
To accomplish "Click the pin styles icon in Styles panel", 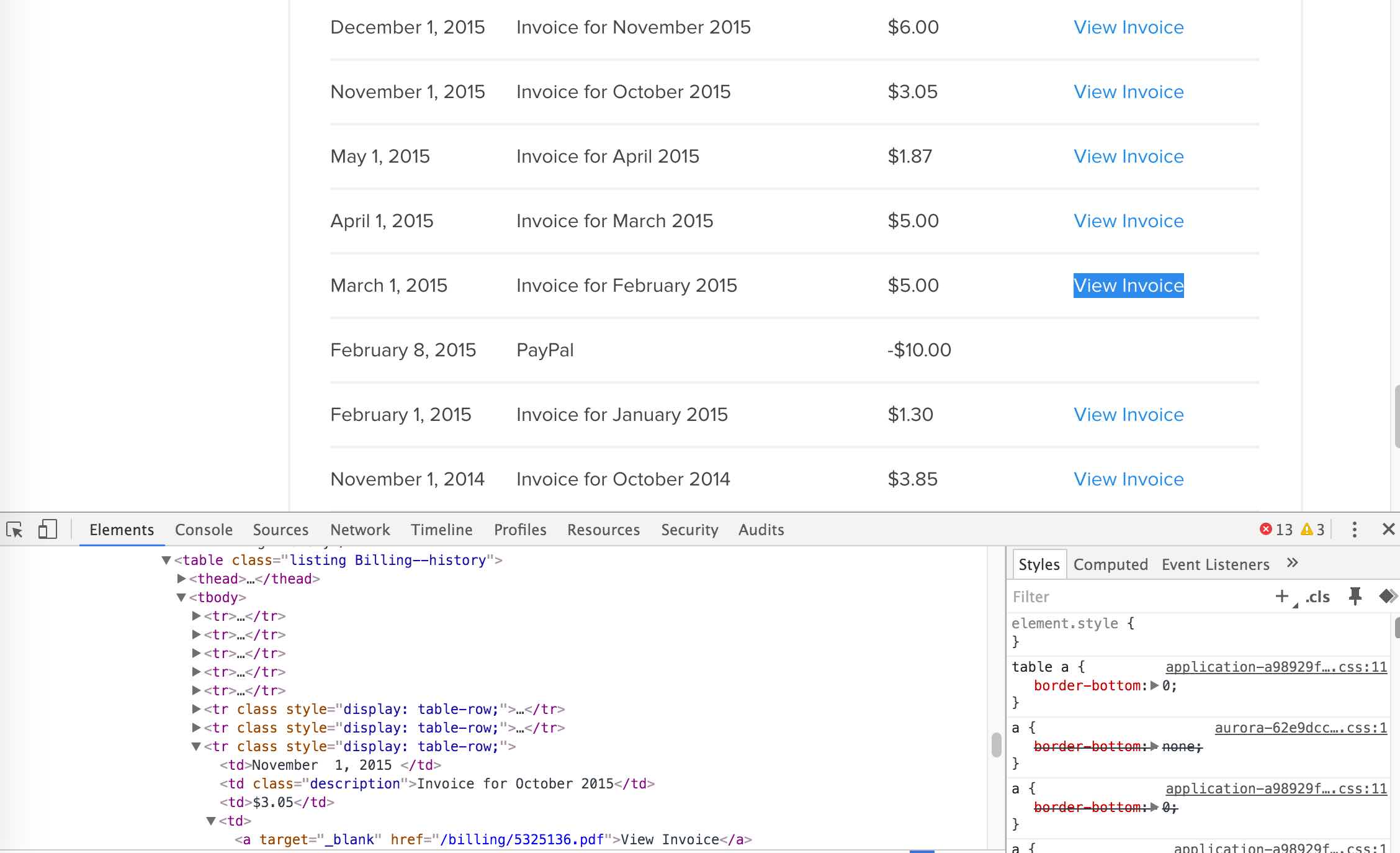I will [x=1351, y=596].
